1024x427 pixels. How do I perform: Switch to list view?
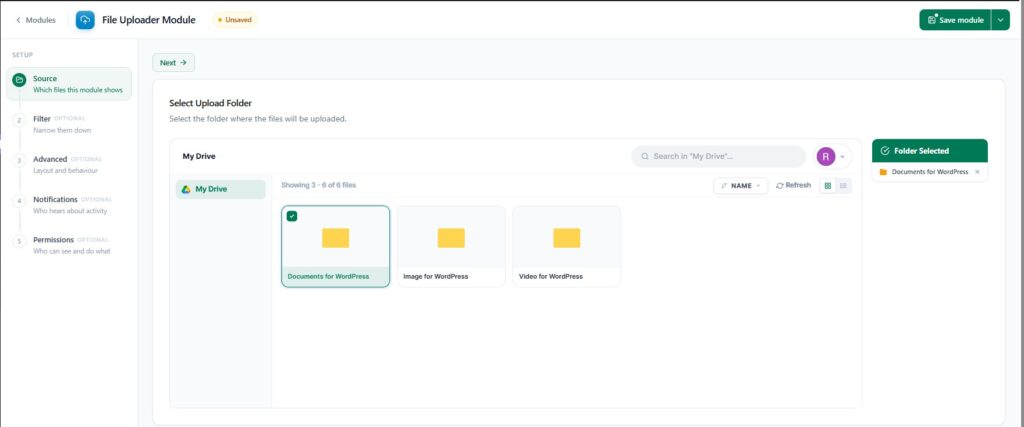tap(843, 186)
